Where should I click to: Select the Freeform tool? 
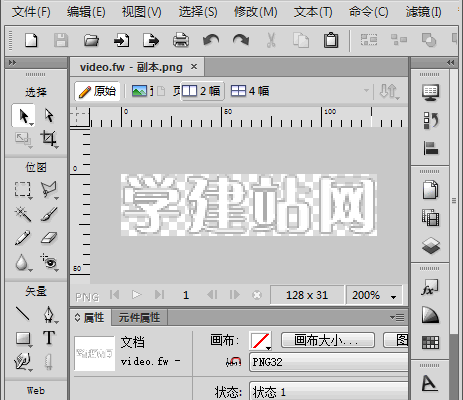[23, 362]
